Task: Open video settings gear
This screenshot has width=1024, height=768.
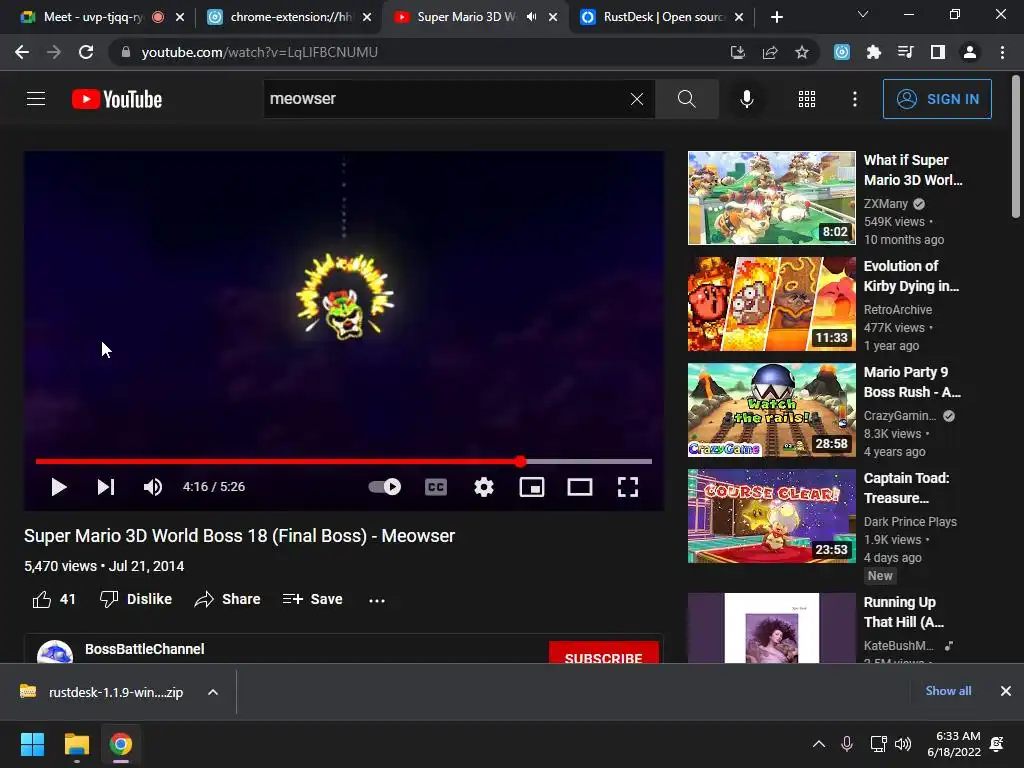Action: click(484, 487)
